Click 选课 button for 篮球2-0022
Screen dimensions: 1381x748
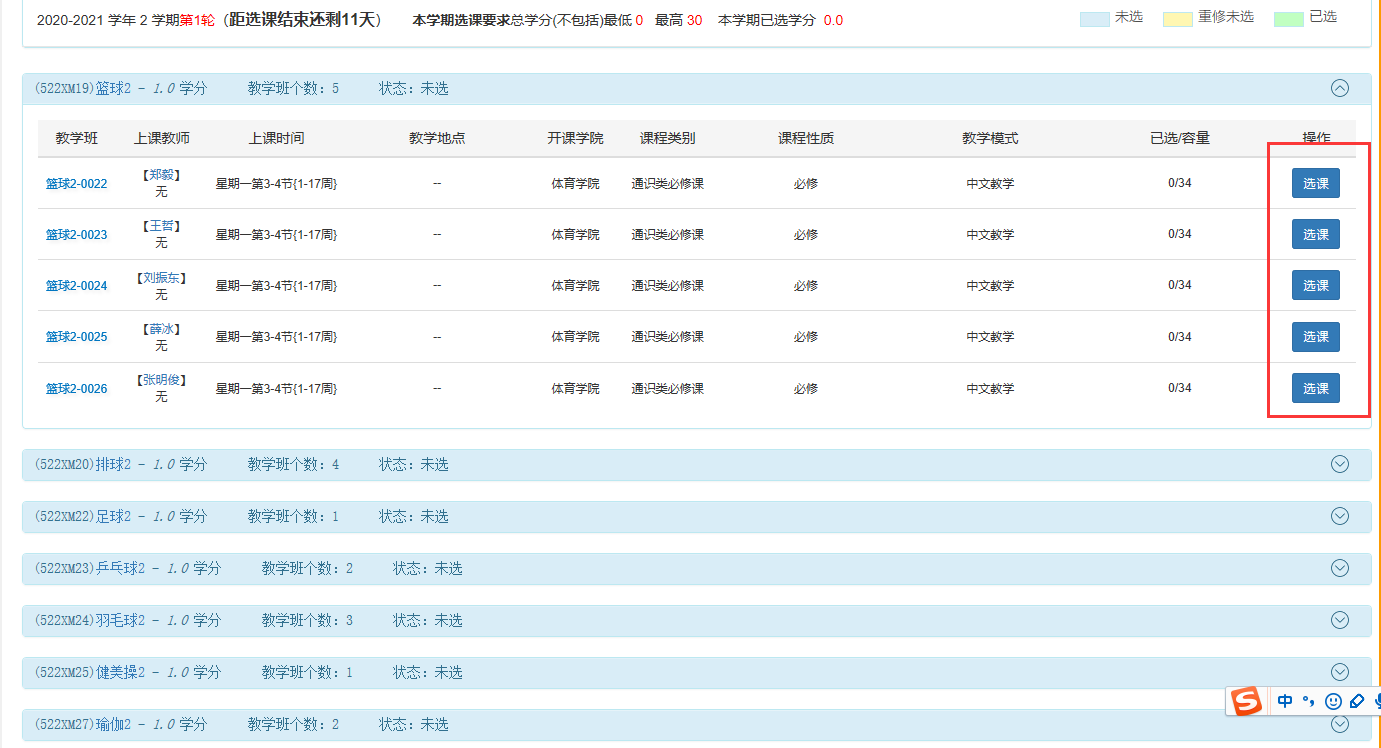coord(1315,184)
